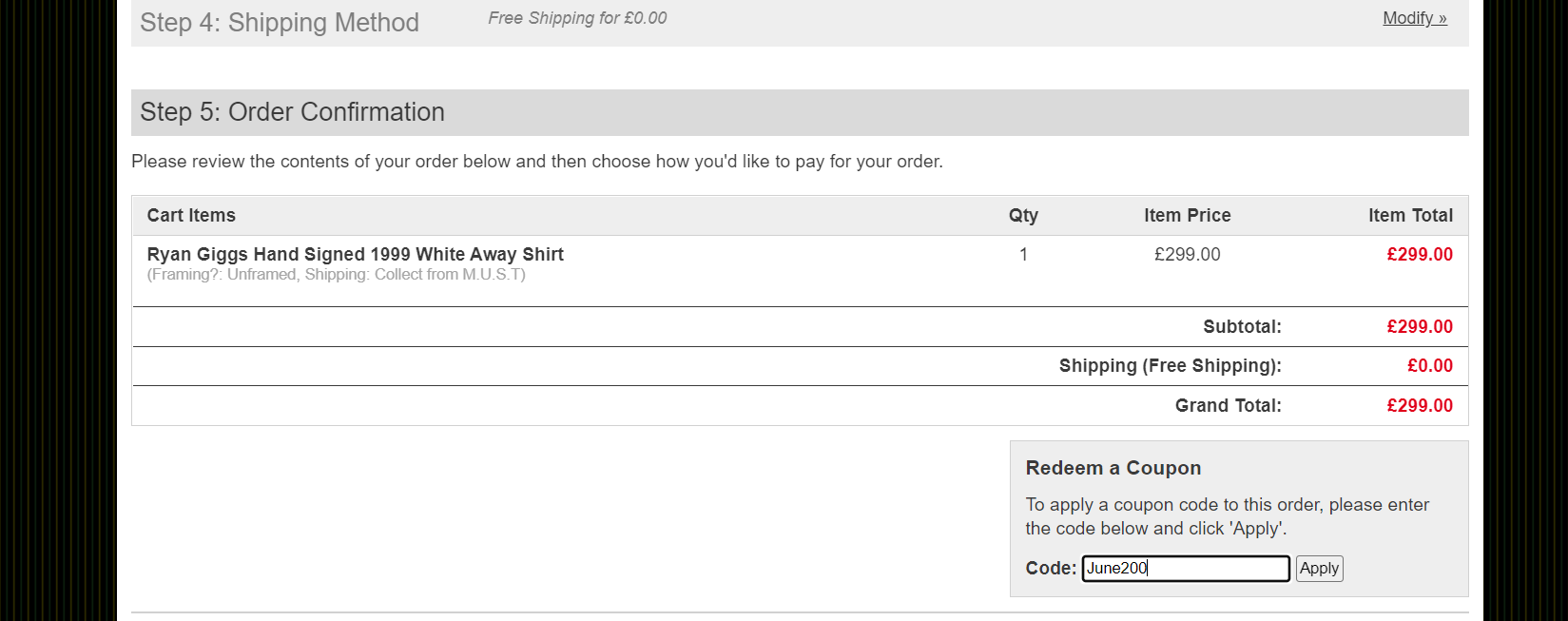Click the £0.00 shipping cost amount
1568x621 pixels.
pos(1429,366)
